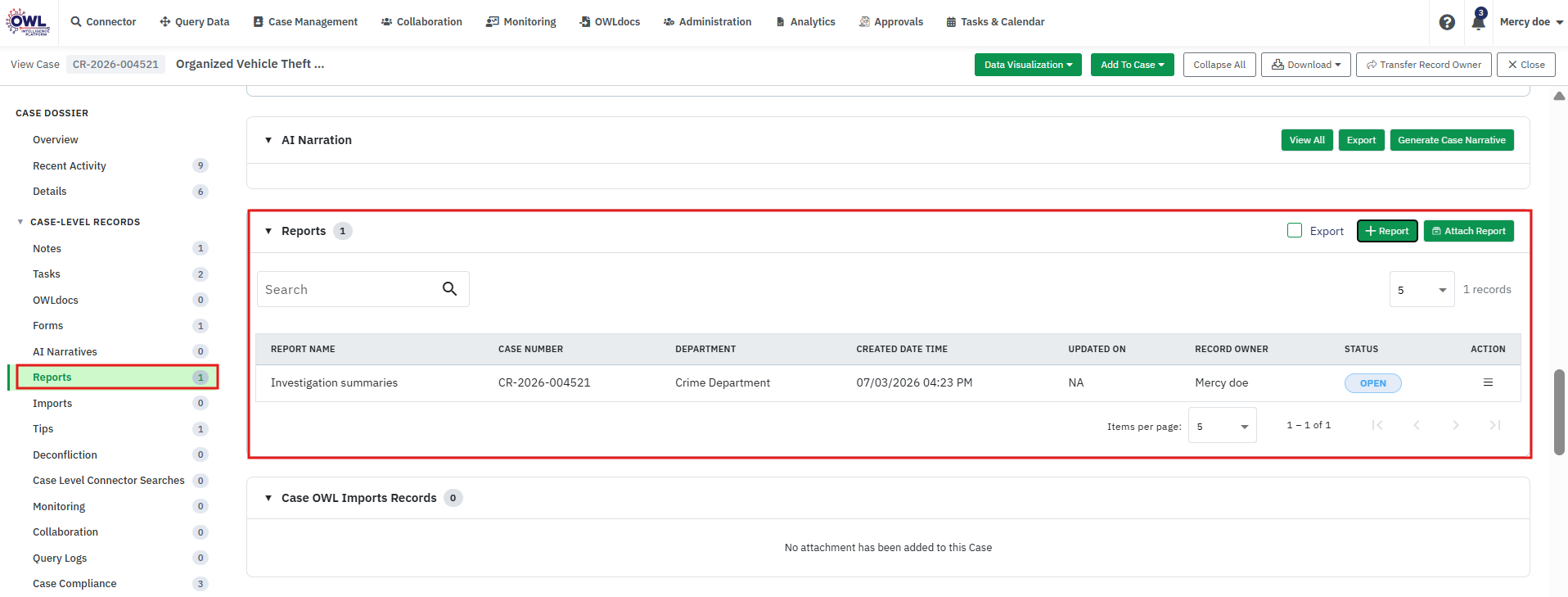
Task: Click Transfer Record Owner button
Action: pyautogui.click(x=1423, y=65)
